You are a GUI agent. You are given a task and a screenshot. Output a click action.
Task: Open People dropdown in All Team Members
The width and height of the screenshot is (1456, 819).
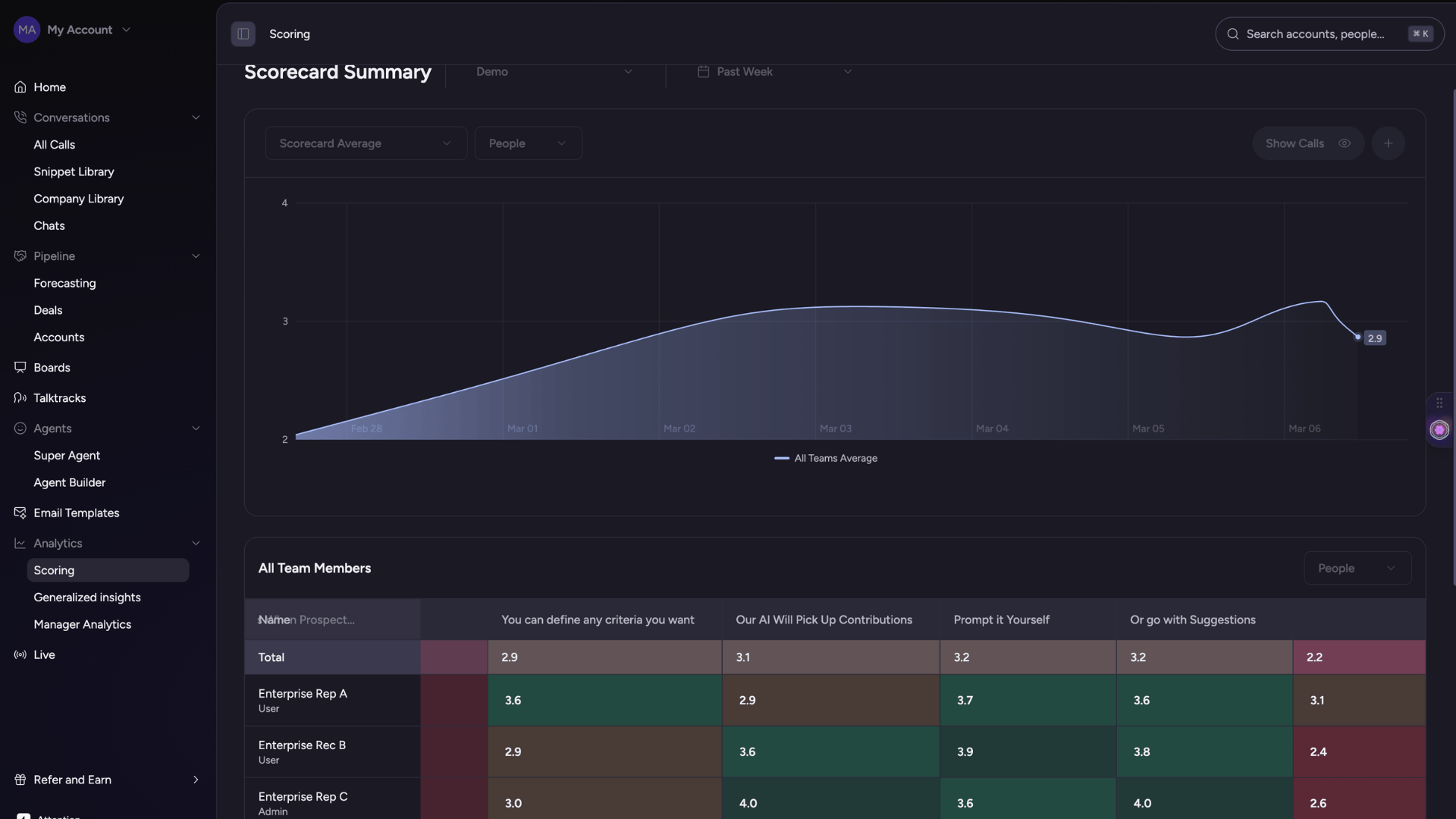1357,568
